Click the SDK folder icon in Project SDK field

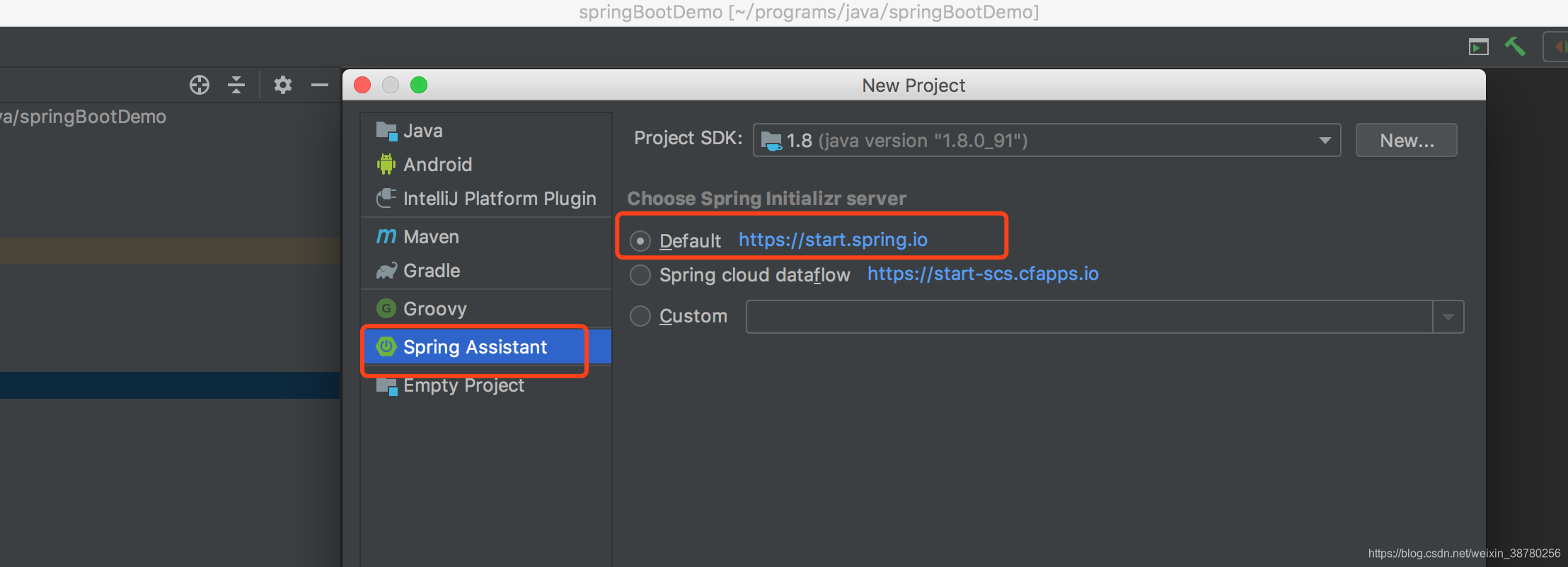pos(771,141)
